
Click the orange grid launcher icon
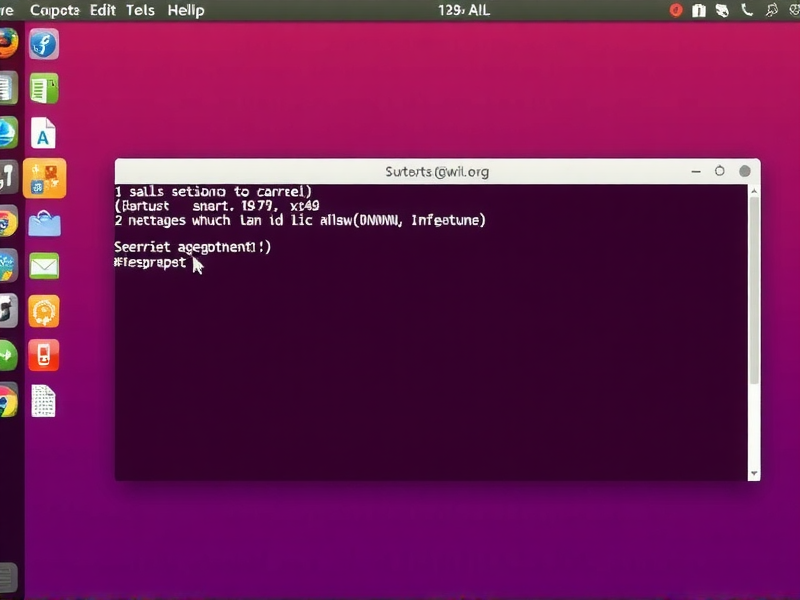pos(44,176)
